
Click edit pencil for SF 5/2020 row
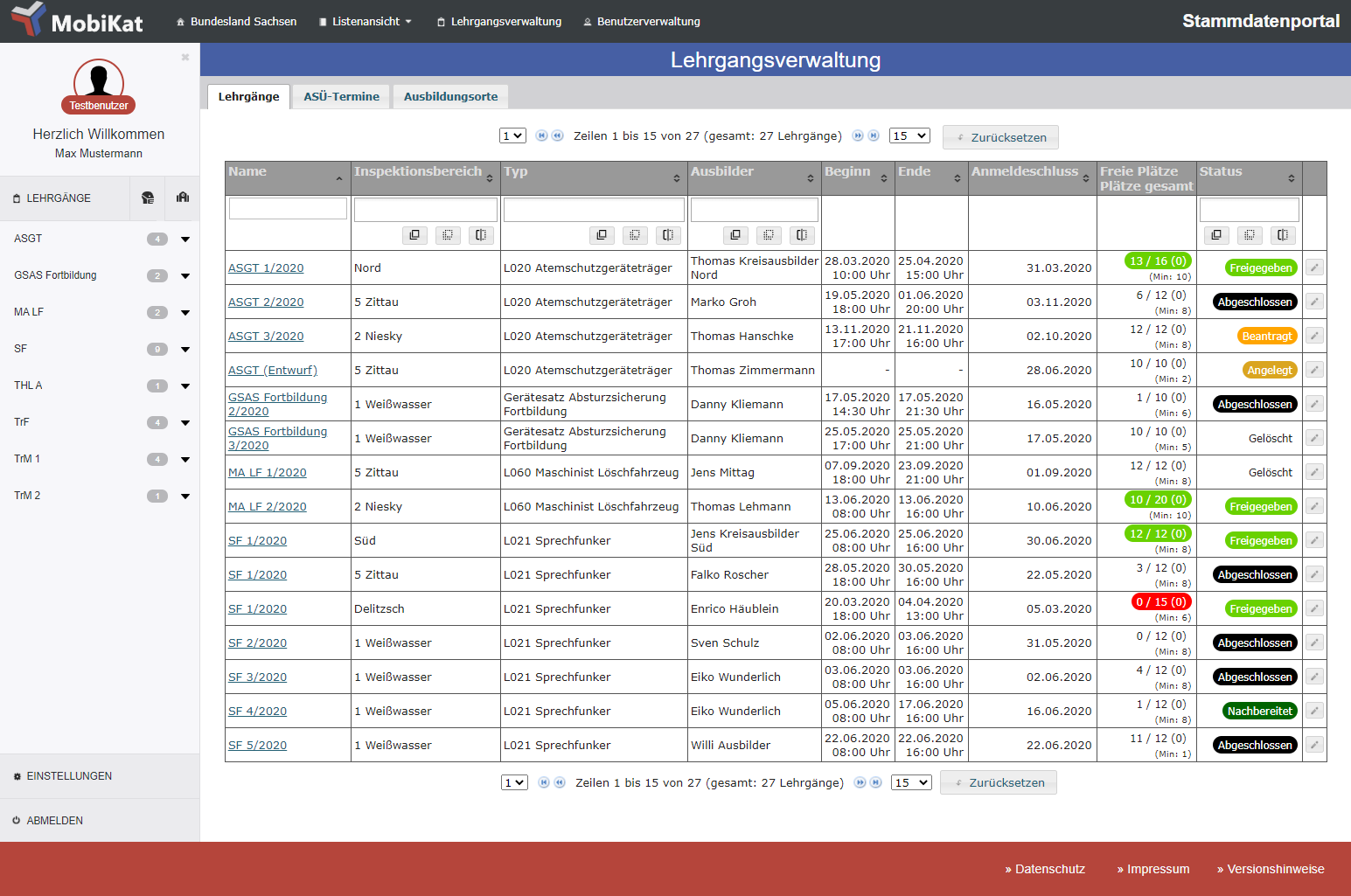coord(1314,745)
